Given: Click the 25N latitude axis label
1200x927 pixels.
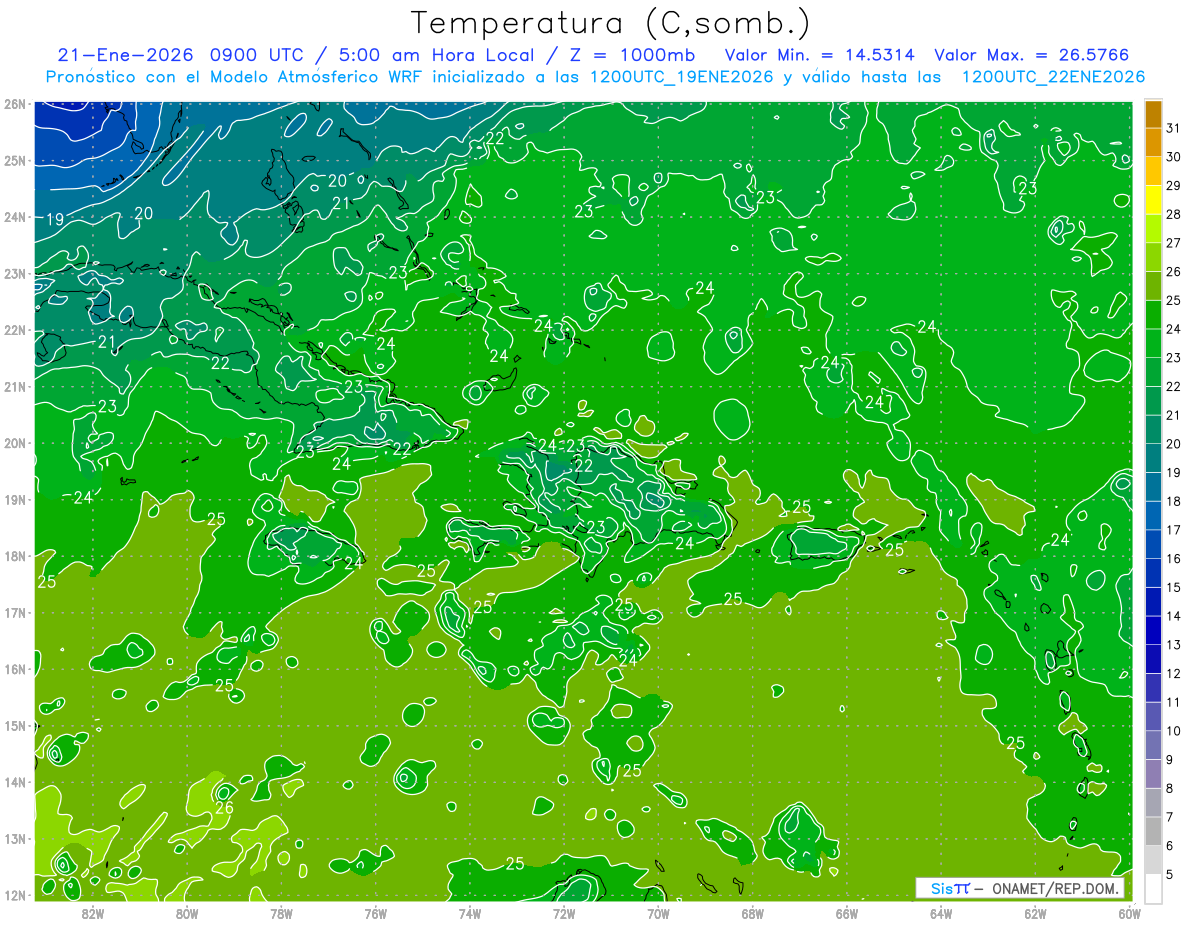Looking at the screenshot, I should 15,161.
